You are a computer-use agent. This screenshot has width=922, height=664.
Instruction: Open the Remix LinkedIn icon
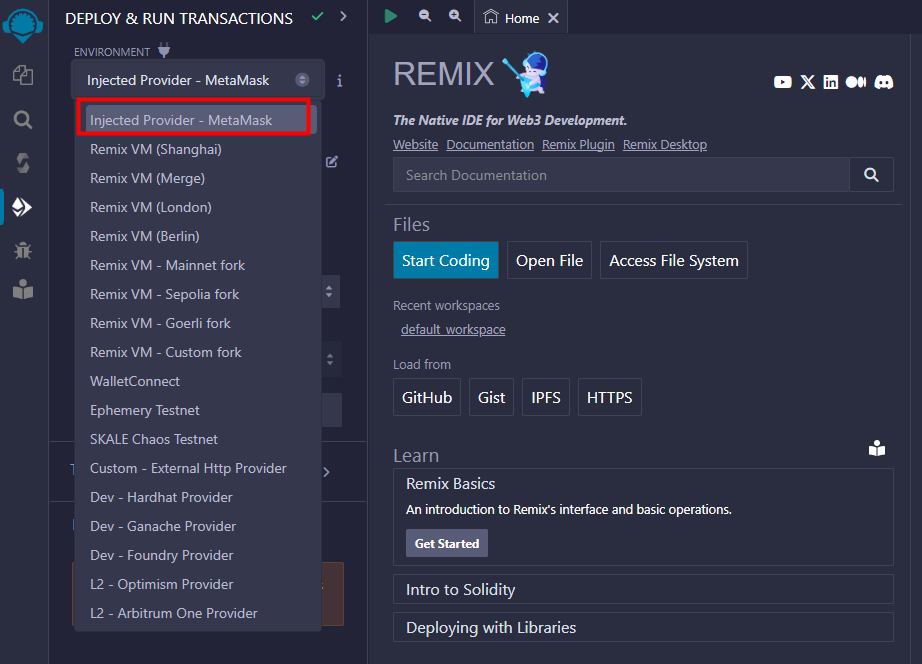pyautogui.click(x=831, y=82)
